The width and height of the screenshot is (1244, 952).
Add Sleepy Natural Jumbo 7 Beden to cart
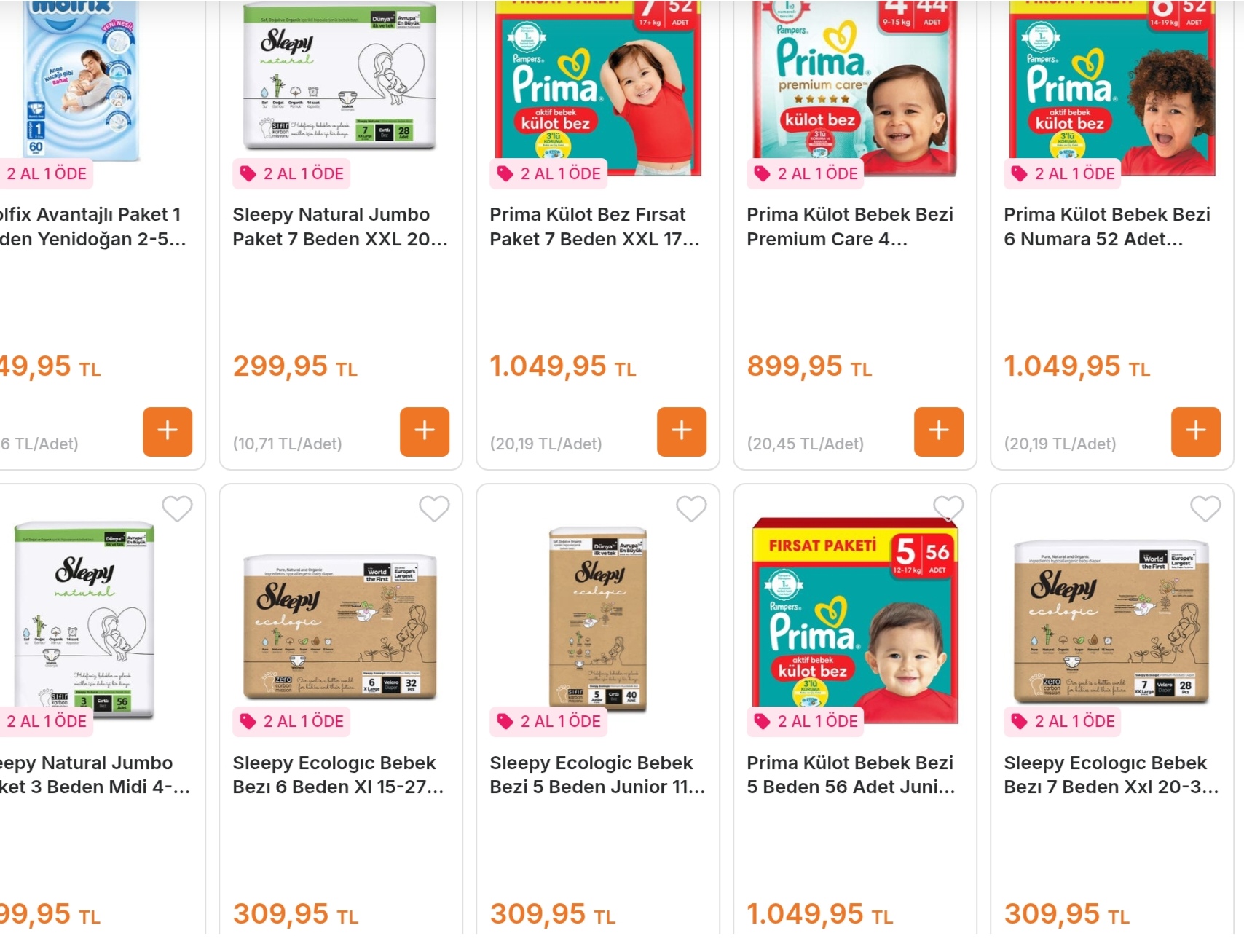point(424,431)
